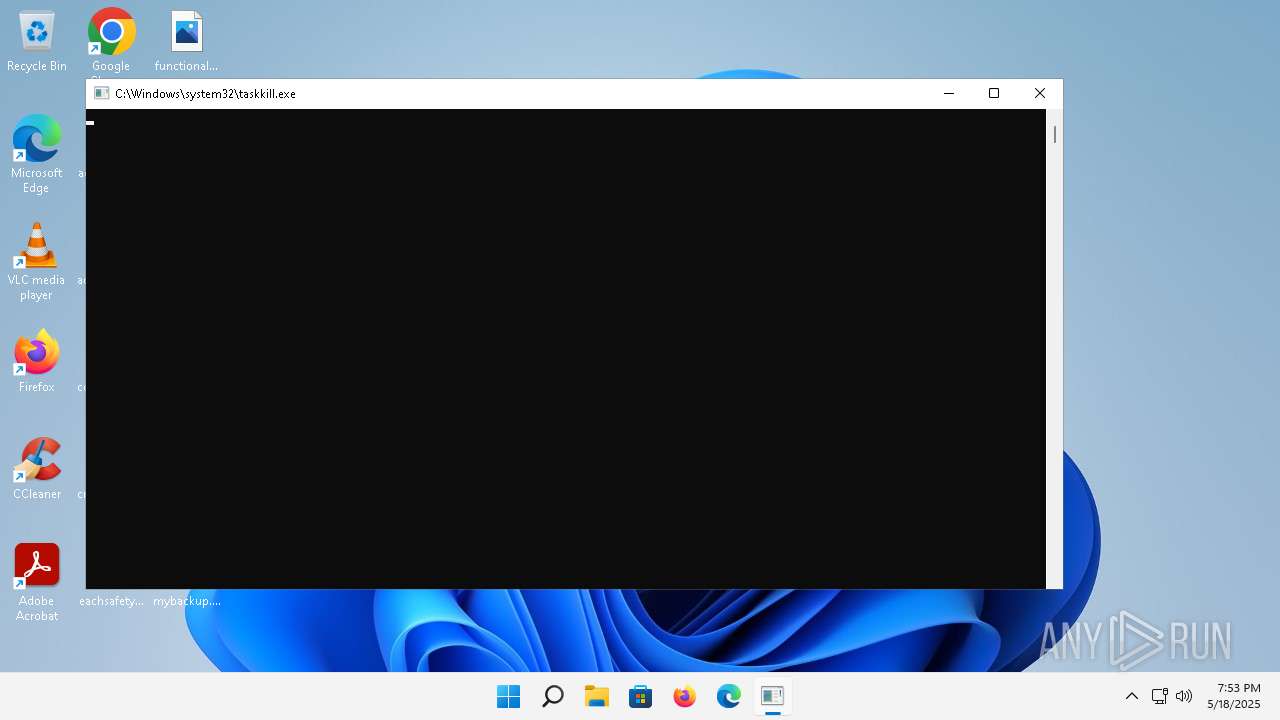Image resolution: width=1280 pixels, height=720 pixels.
Task: Open VLC media player shortcut
Action: click(x=37, y=261)
